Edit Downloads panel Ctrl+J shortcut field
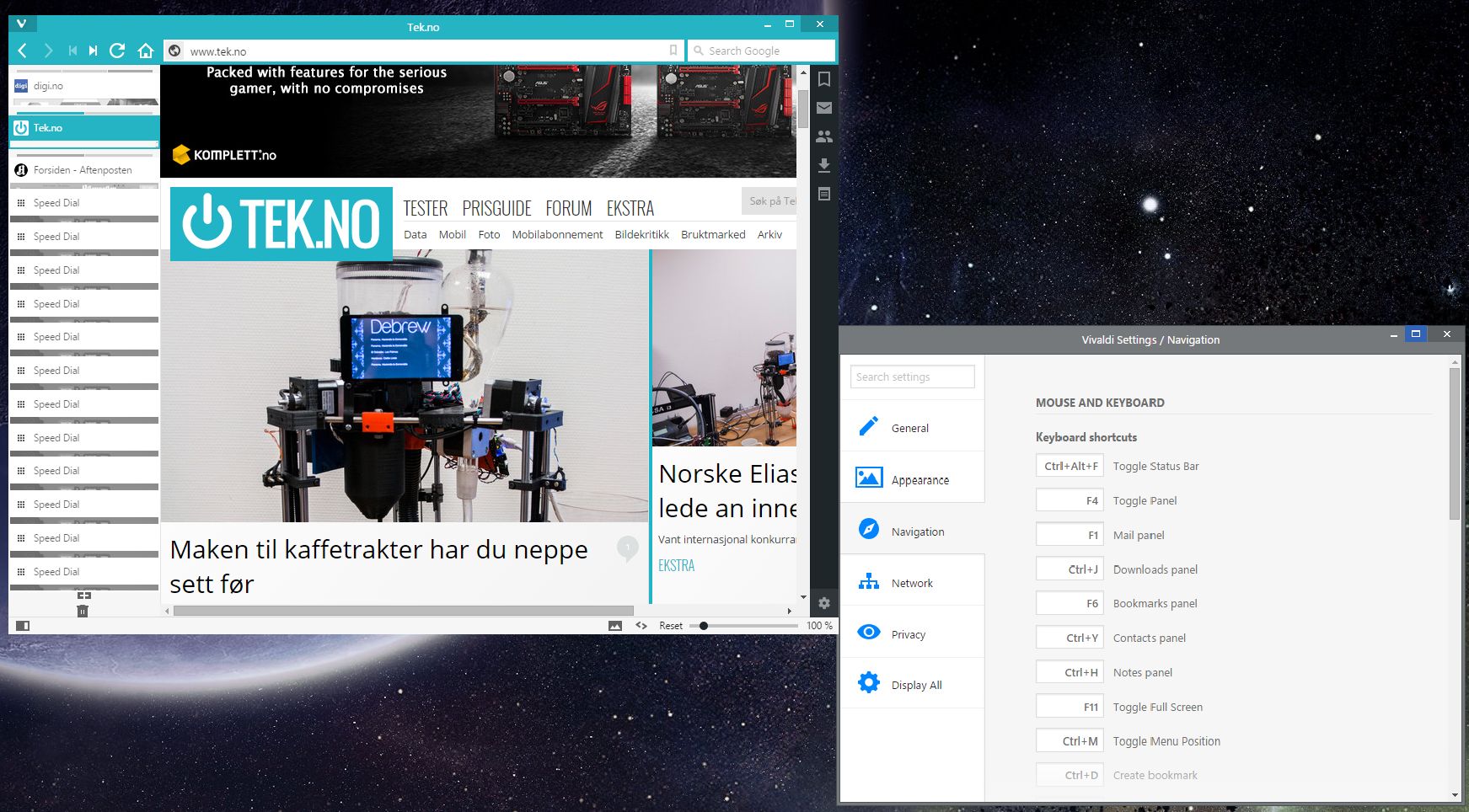 pos(1070,569)
